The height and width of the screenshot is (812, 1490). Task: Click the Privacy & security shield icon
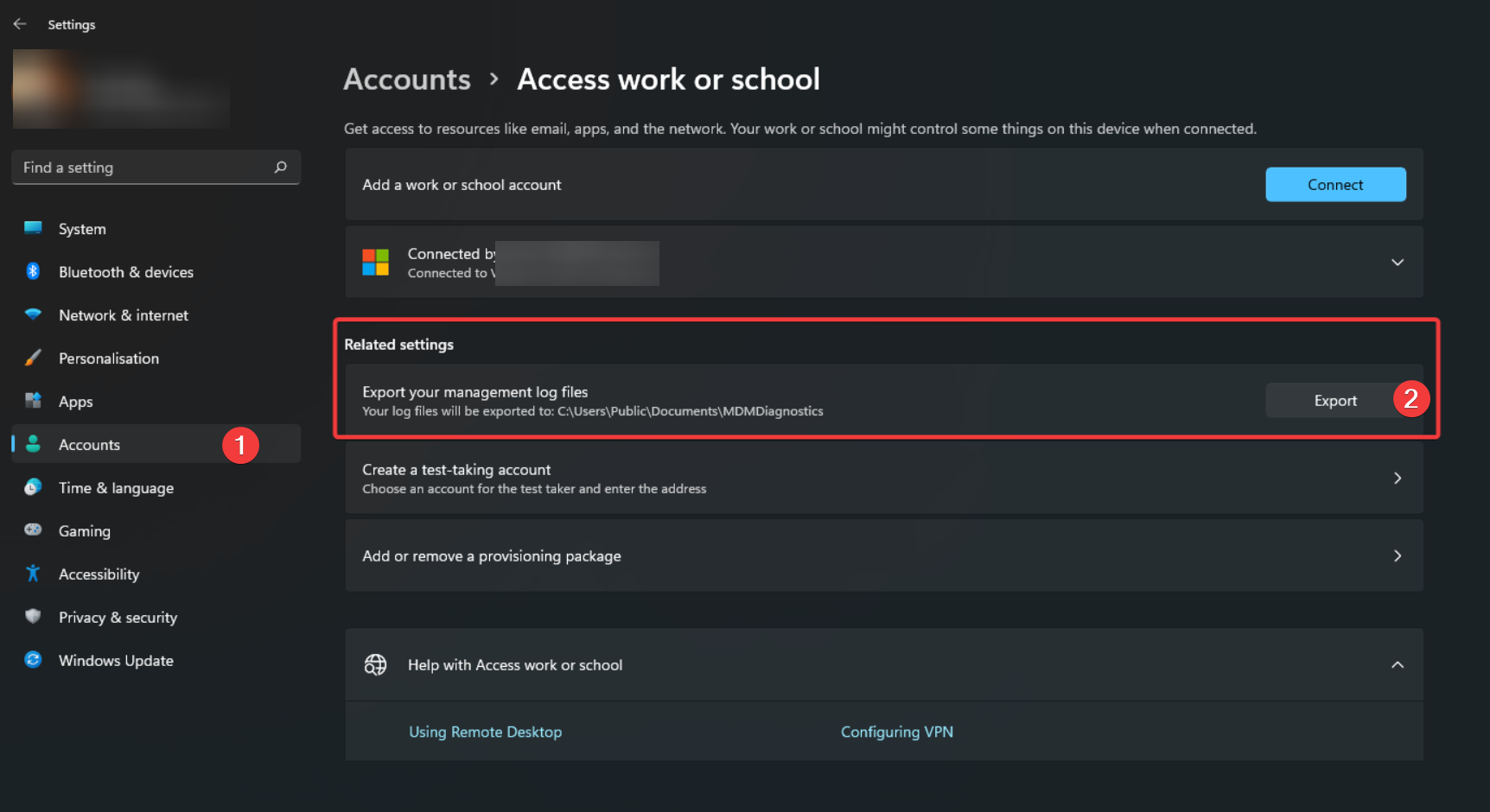[x=32, y=617]
